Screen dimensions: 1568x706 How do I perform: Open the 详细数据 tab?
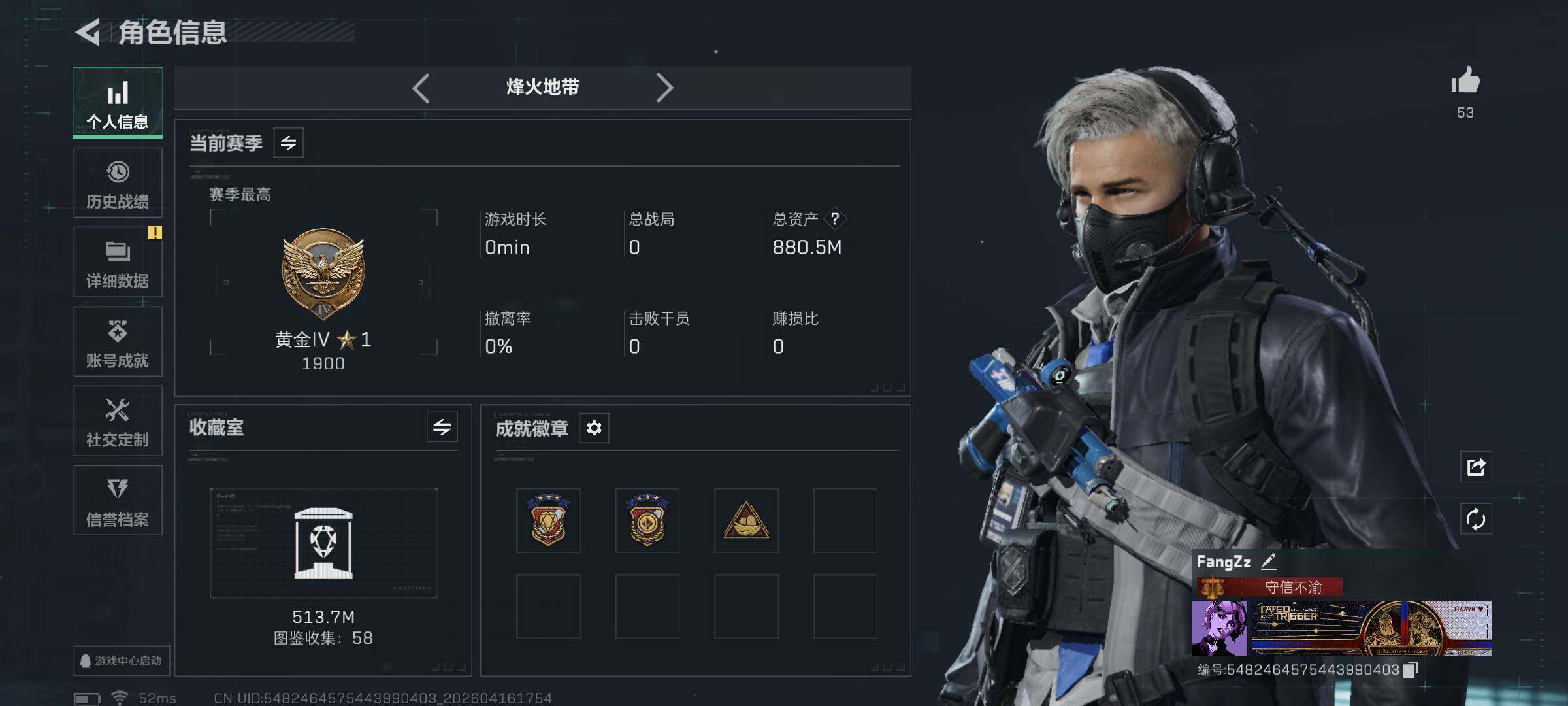pos(118,262)
